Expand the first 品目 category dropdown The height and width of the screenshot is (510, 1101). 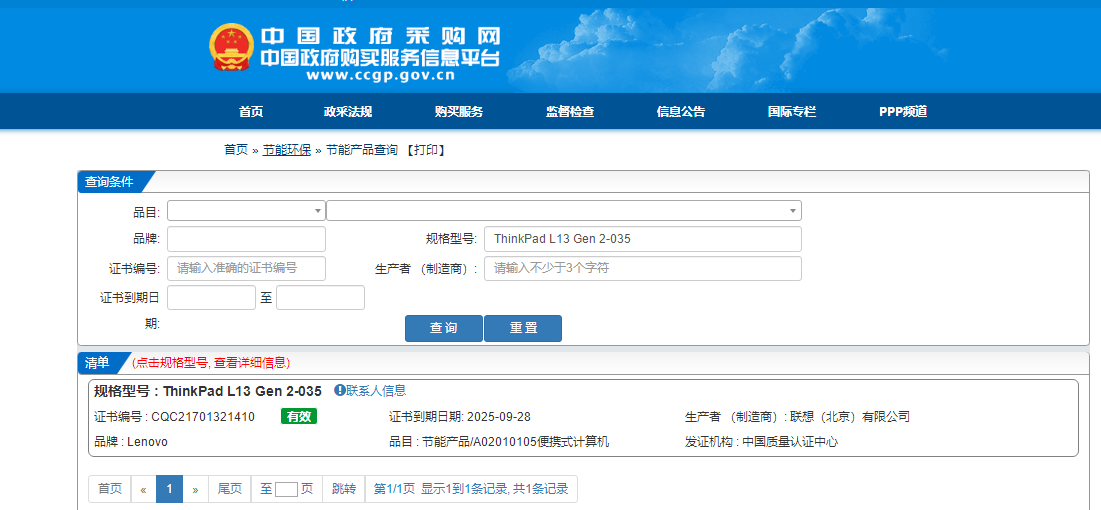click(x=246, y=211)
